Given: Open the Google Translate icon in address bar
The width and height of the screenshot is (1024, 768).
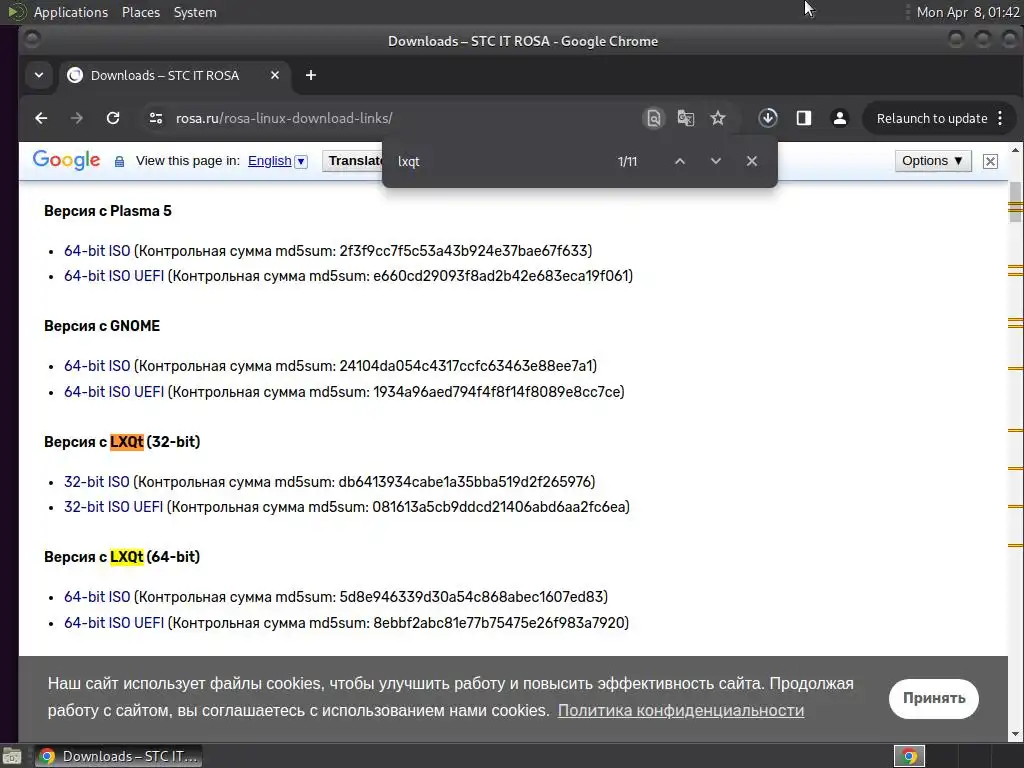Looking at the screenshot, I should click(686, 118).
